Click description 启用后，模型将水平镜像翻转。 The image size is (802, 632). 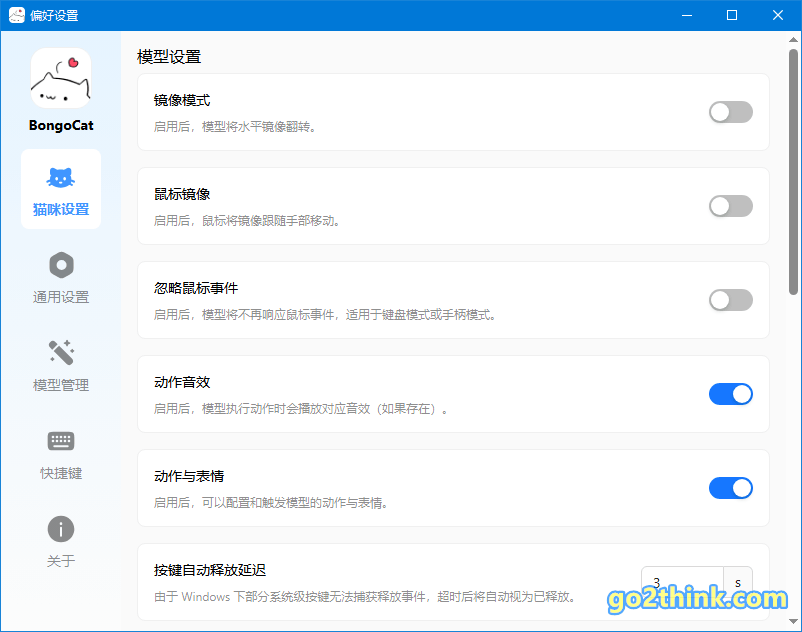(235, 127)
